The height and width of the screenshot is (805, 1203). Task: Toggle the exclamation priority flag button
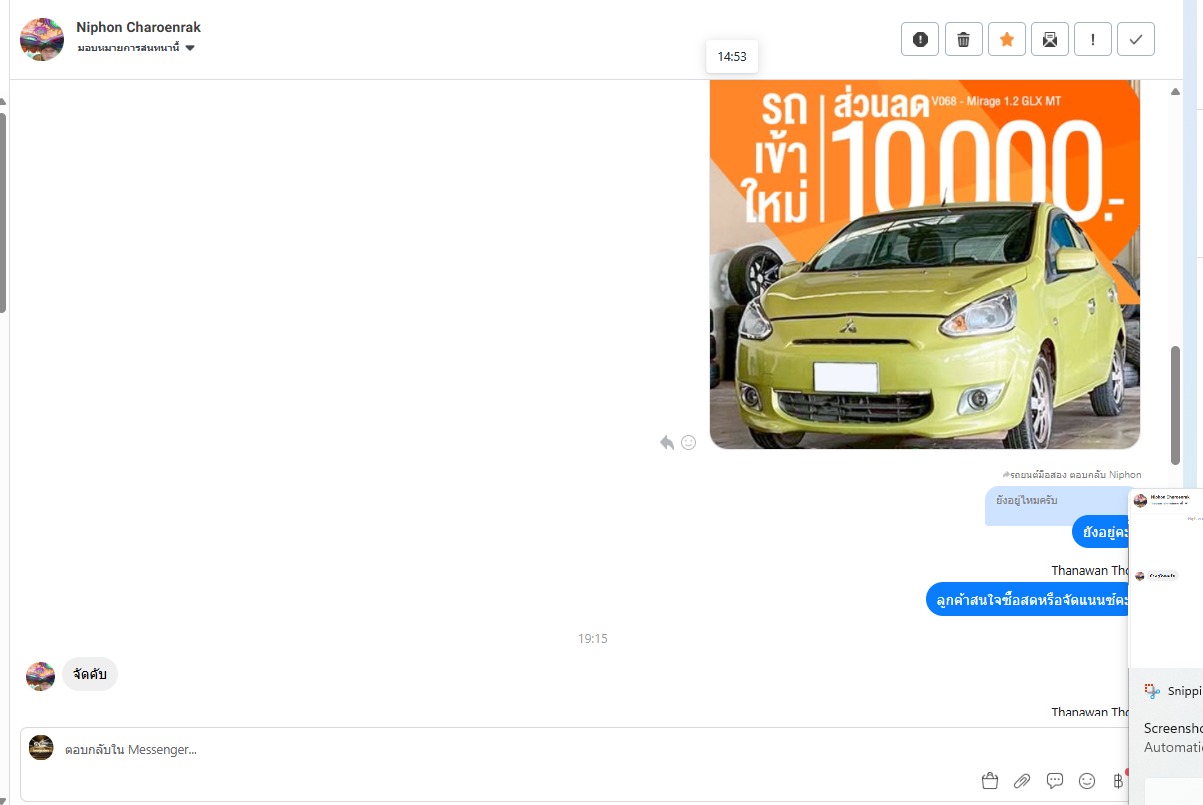pos(1092,39)
